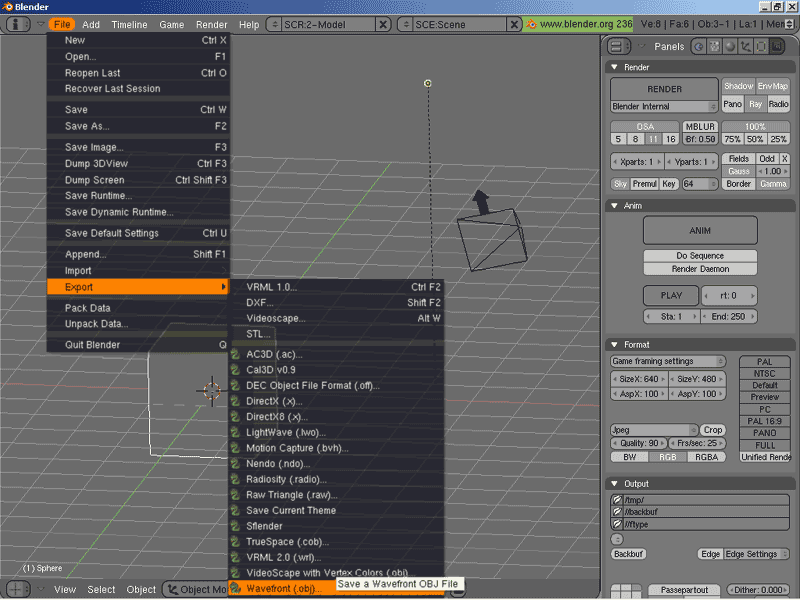Screen dimensions: 800x600
Task: Select Save As... in File menu
Action: [138, 126]
